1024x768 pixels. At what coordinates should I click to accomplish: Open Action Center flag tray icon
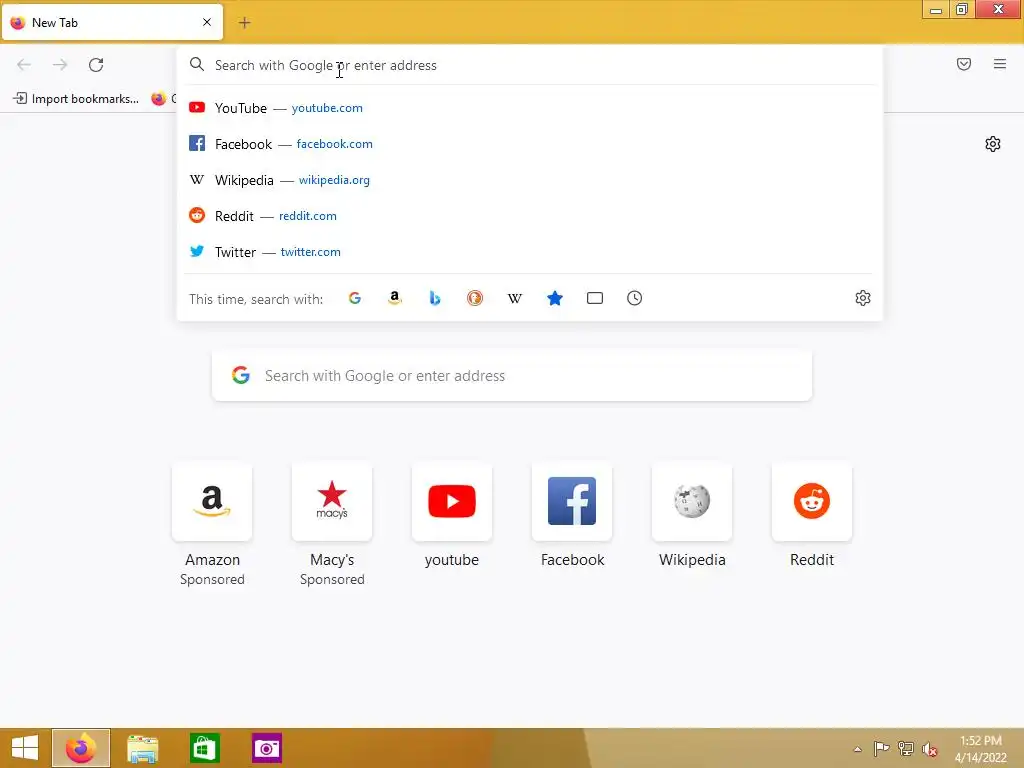pos(882,749)
